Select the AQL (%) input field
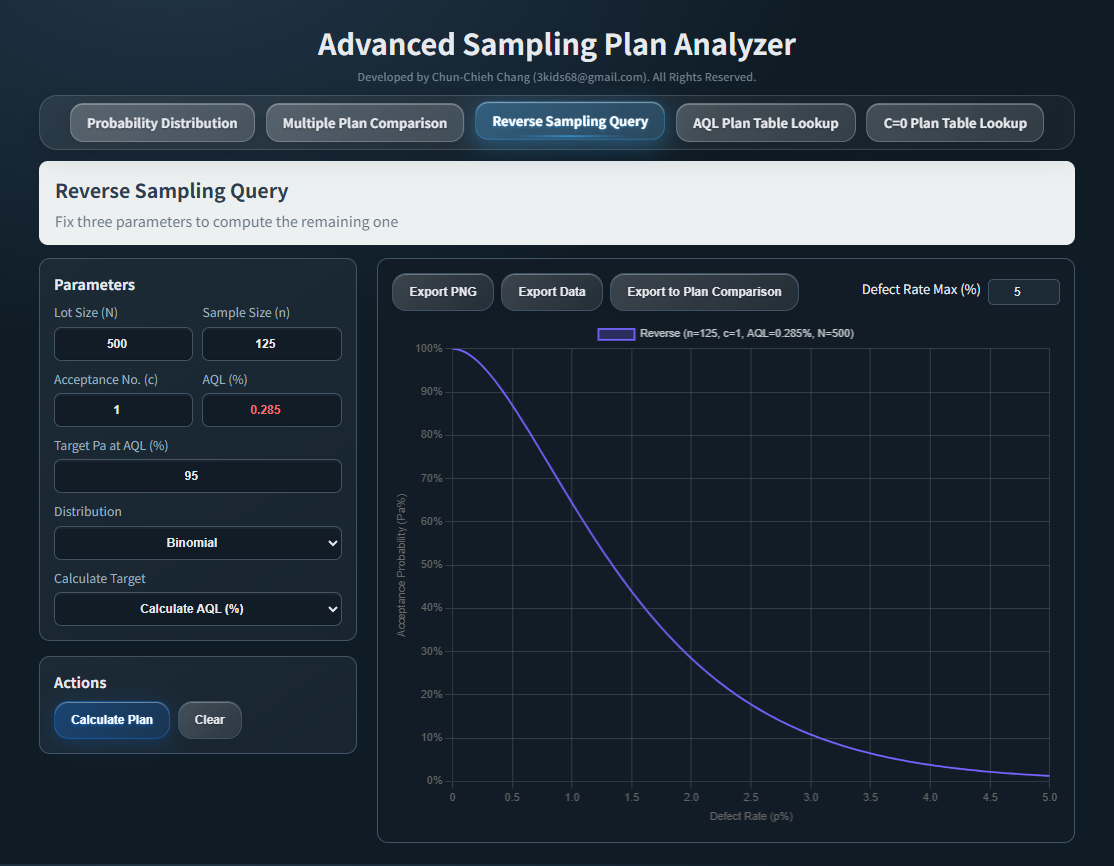The height and width of the screenshot is (866, 1114). click(x=271, y=410)
